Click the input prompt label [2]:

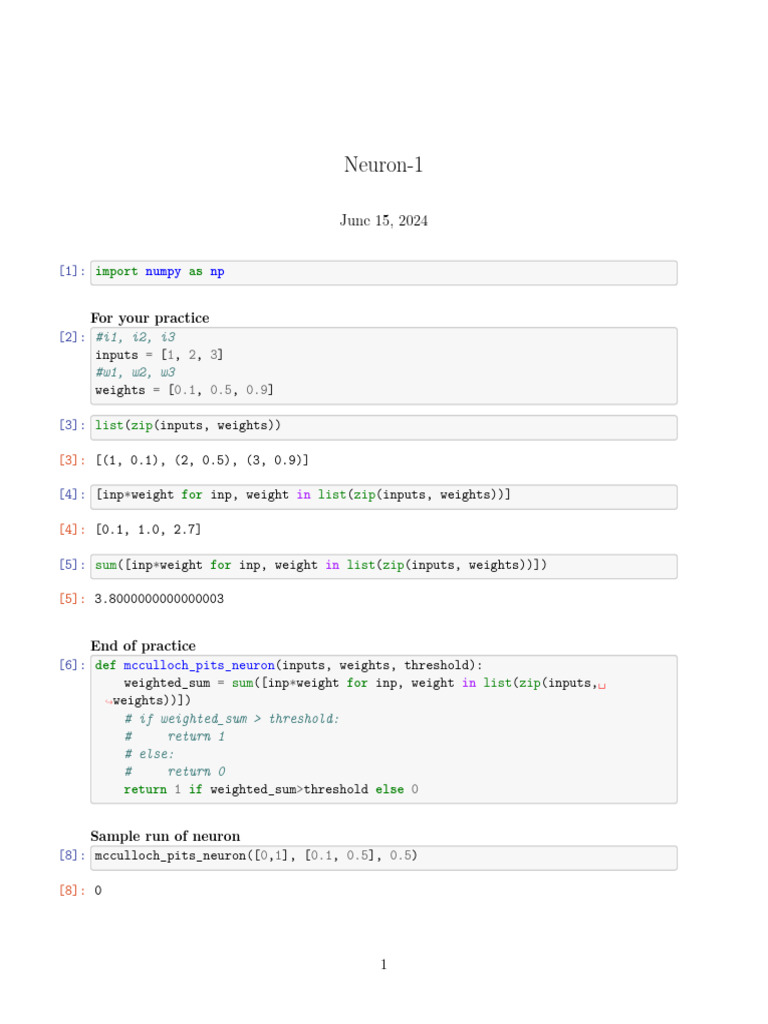pos(72,337)
